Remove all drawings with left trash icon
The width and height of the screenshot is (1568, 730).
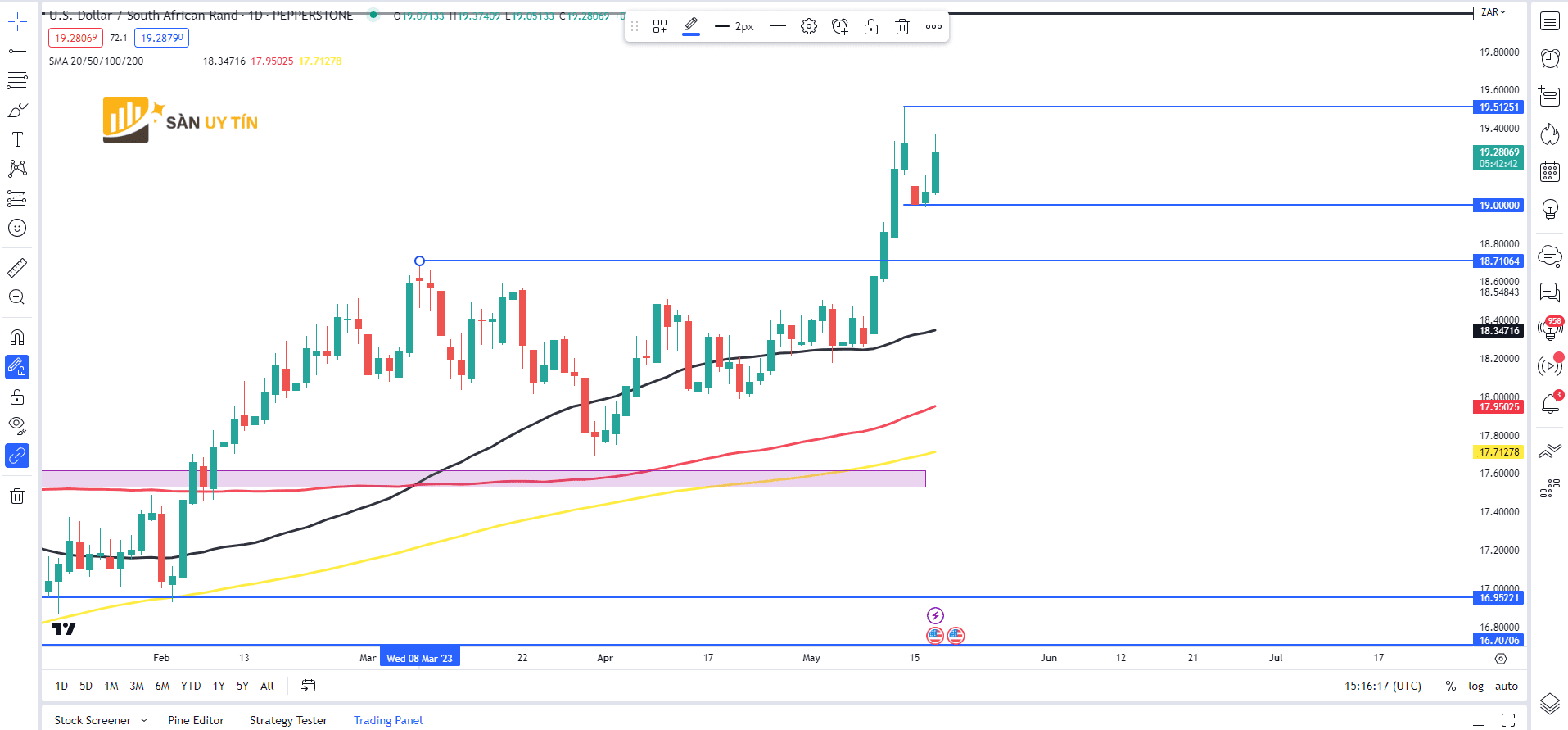(x=17, y=496)
